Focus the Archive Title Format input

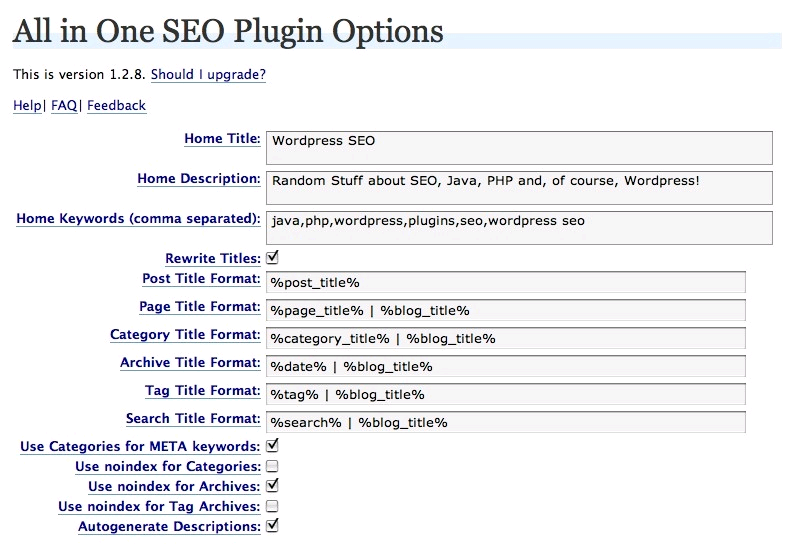(x=505, y=366)
